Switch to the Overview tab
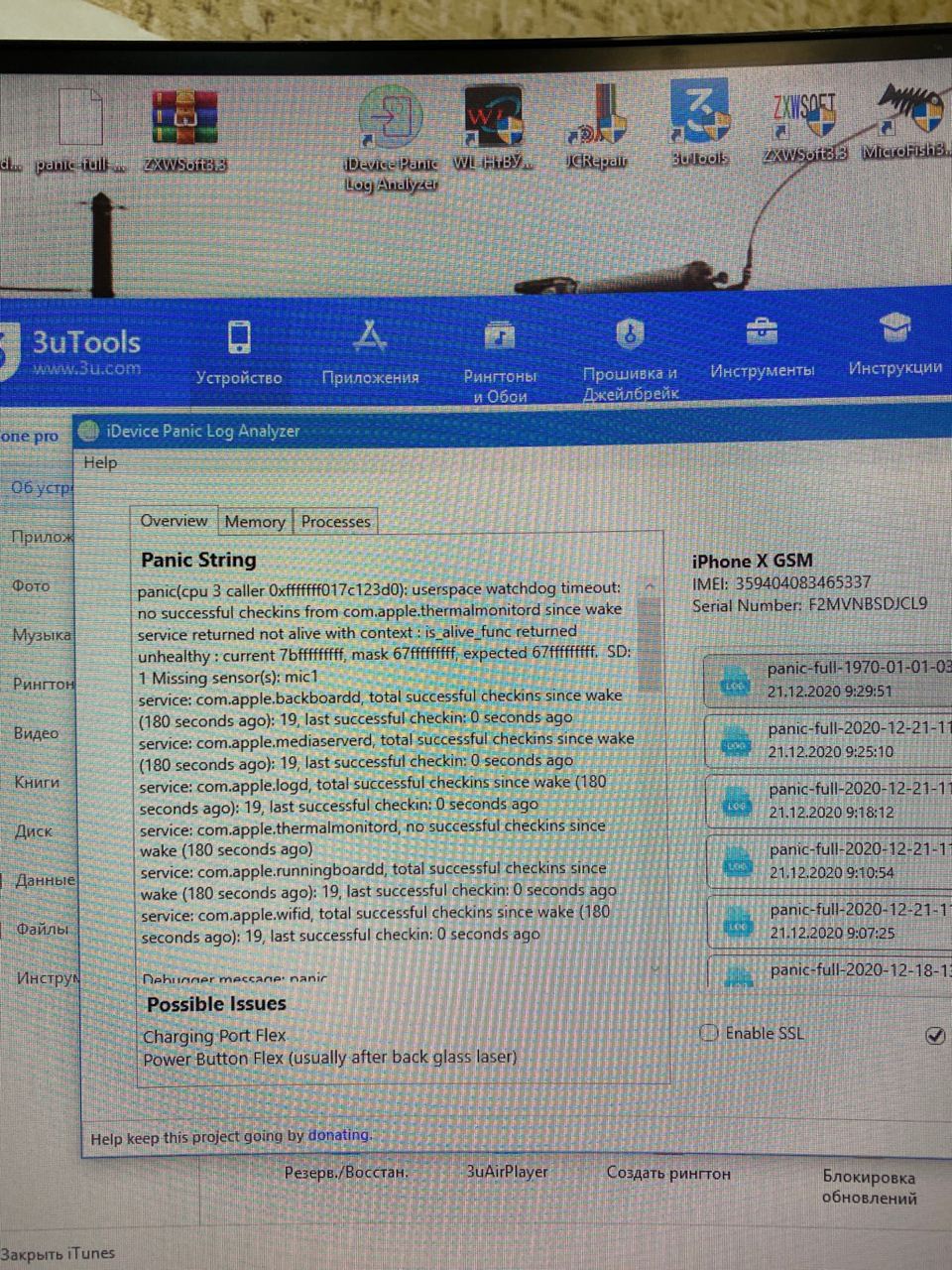 (x=174, y=521)
